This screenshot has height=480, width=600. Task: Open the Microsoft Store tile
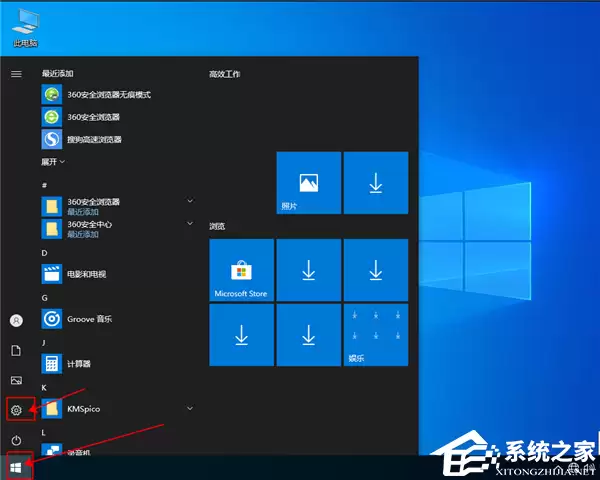pyautogui.click(x=241, y=270)
